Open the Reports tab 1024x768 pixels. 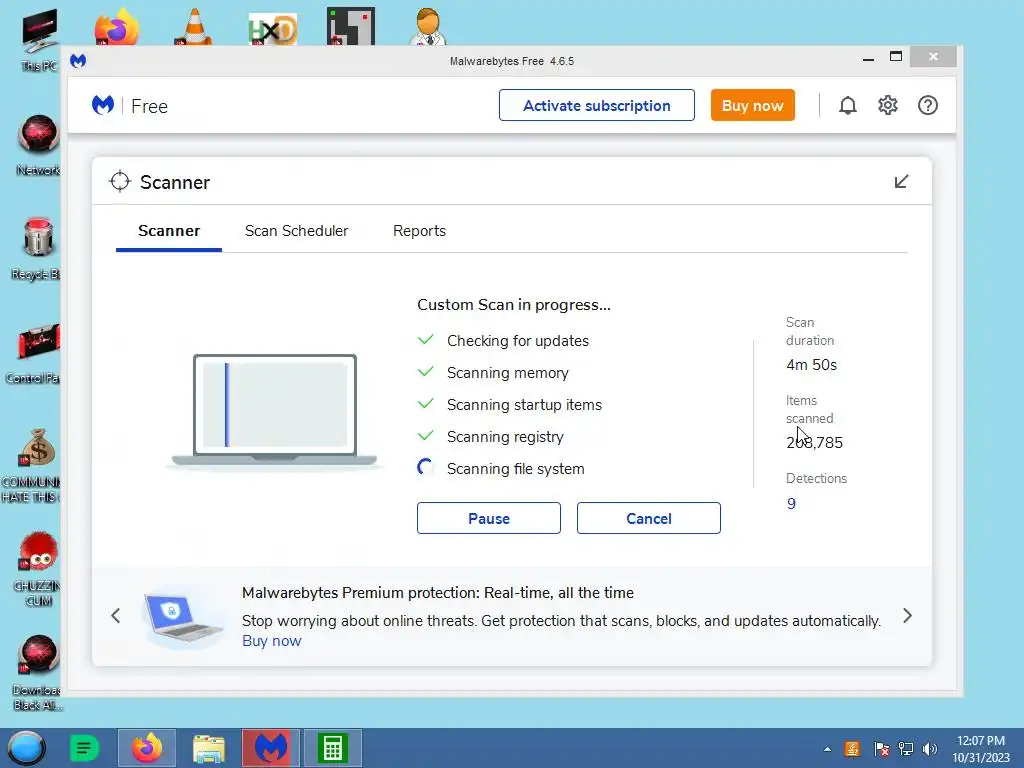pyautogui.click(x=419, y=231)
